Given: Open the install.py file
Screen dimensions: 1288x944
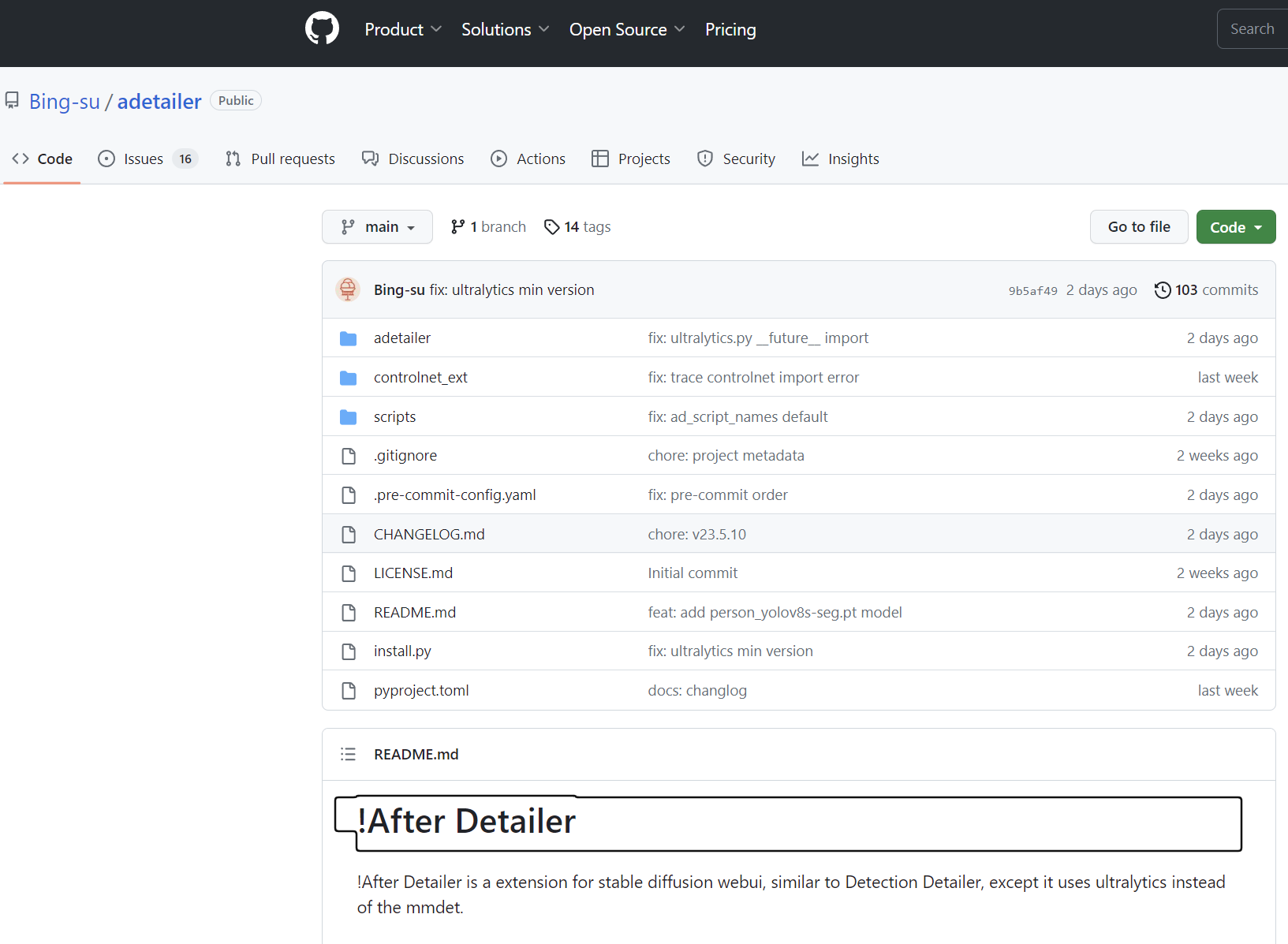Looking at the screenshot, I should [402, 651].
